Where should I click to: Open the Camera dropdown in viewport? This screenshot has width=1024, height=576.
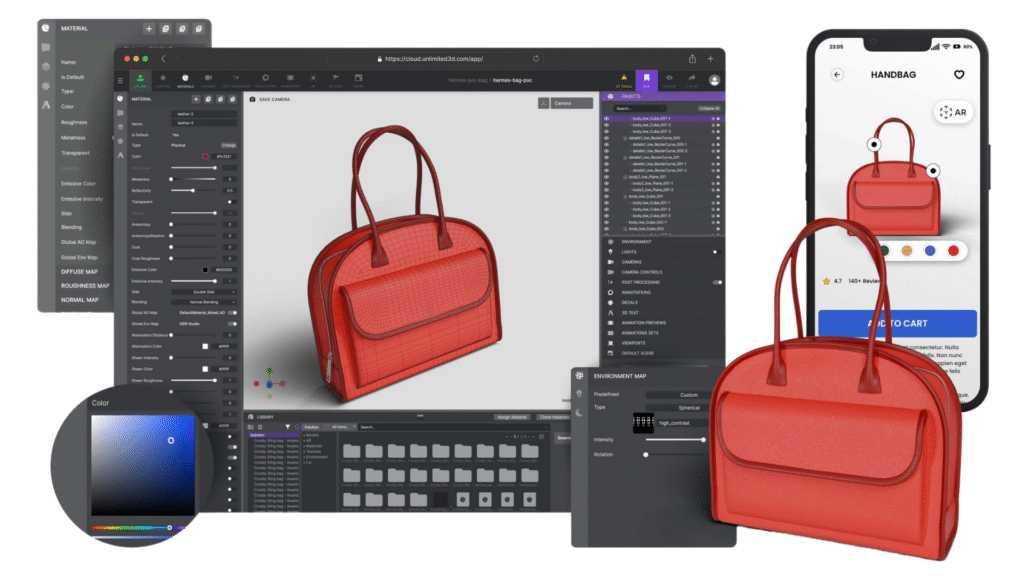(568, 103)
